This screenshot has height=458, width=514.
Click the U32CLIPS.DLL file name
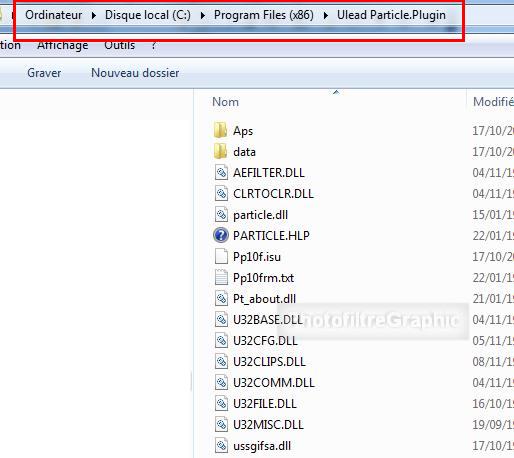pyautogui.click(x=269, y=362)
